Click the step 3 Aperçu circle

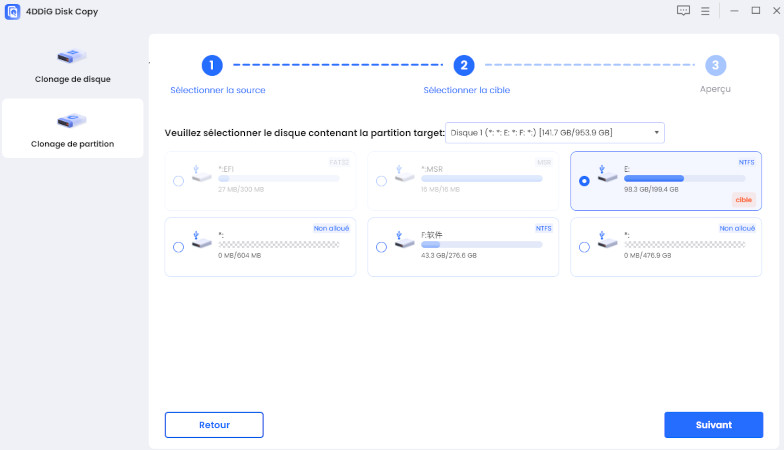point(714,66)
